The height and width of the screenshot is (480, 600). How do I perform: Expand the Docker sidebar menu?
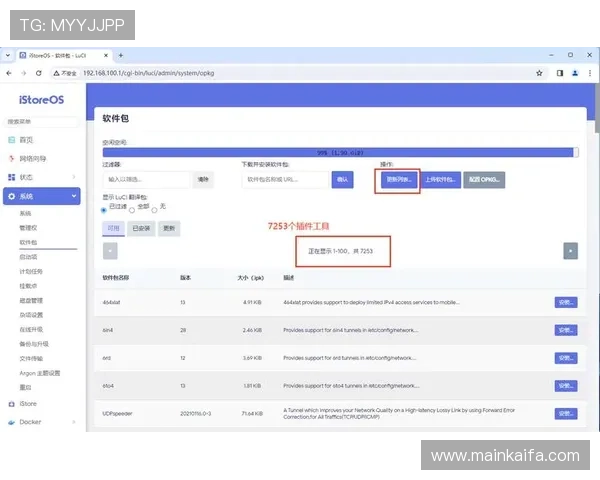click(x=41, y=422)
